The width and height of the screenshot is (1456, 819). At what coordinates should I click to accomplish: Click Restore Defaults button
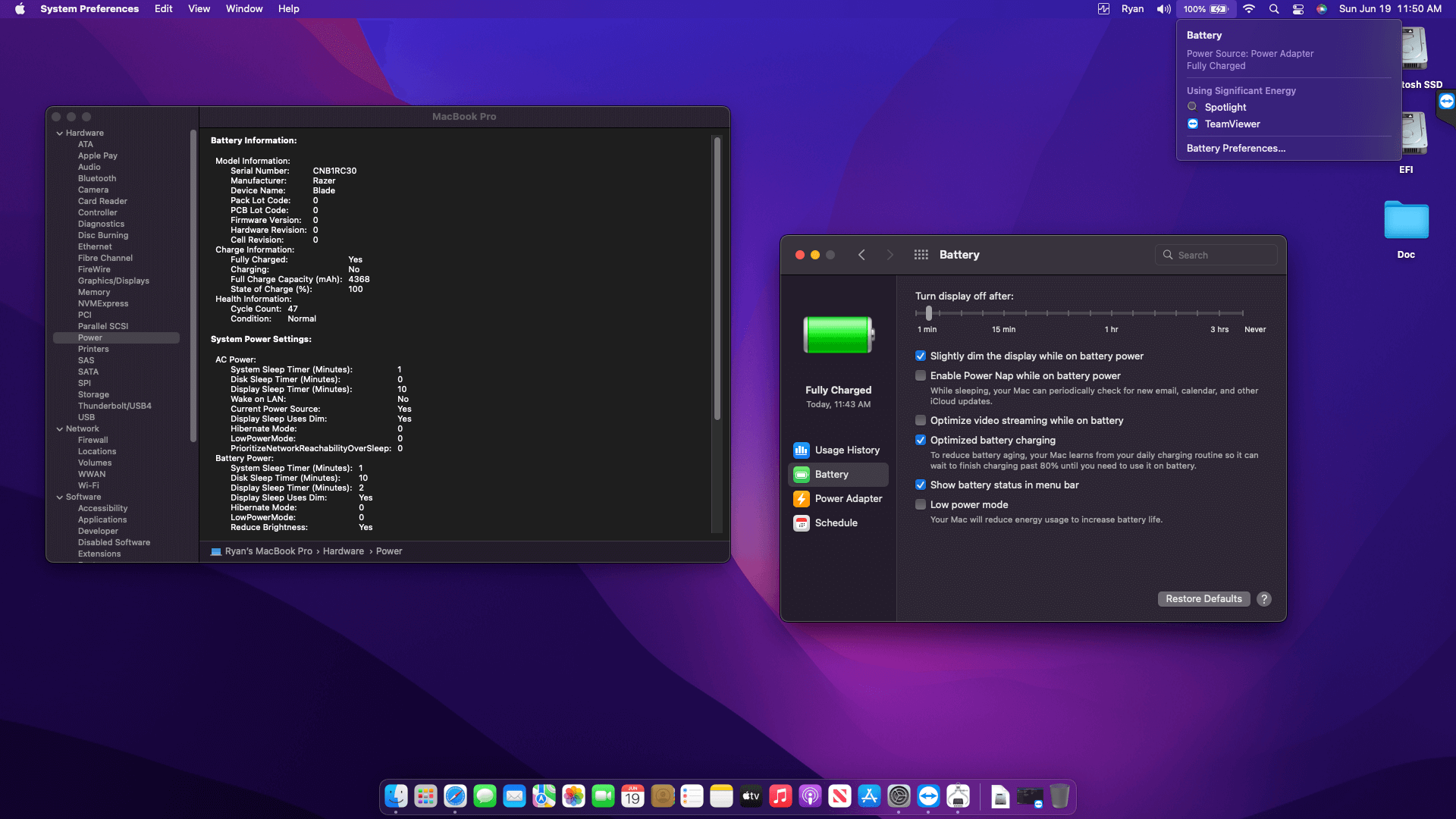point(1203,599)
